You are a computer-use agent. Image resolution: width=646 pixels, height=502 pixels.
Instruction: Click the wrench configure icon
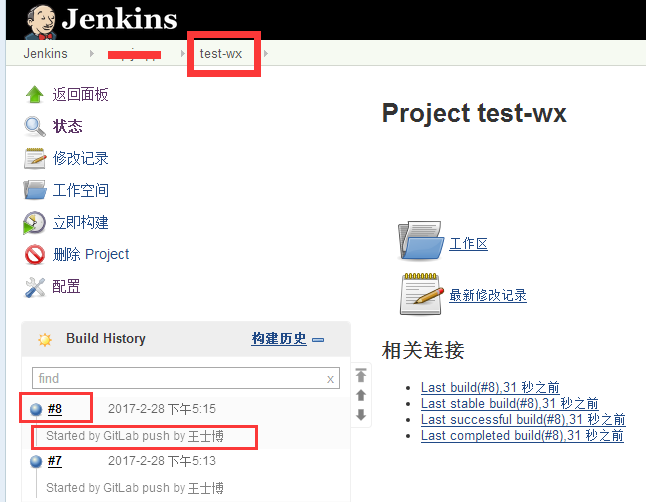[x=35, y=287]
